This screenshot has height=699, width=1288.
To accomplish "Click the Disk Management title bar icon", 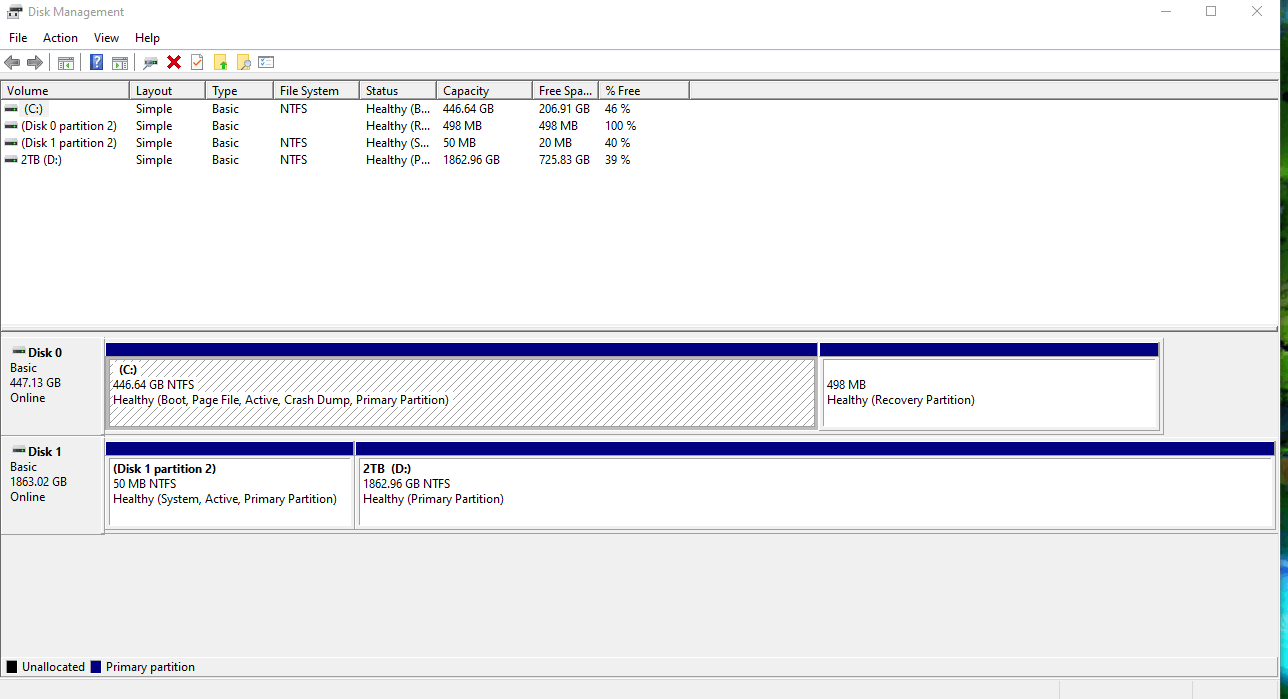I will 14,12.
